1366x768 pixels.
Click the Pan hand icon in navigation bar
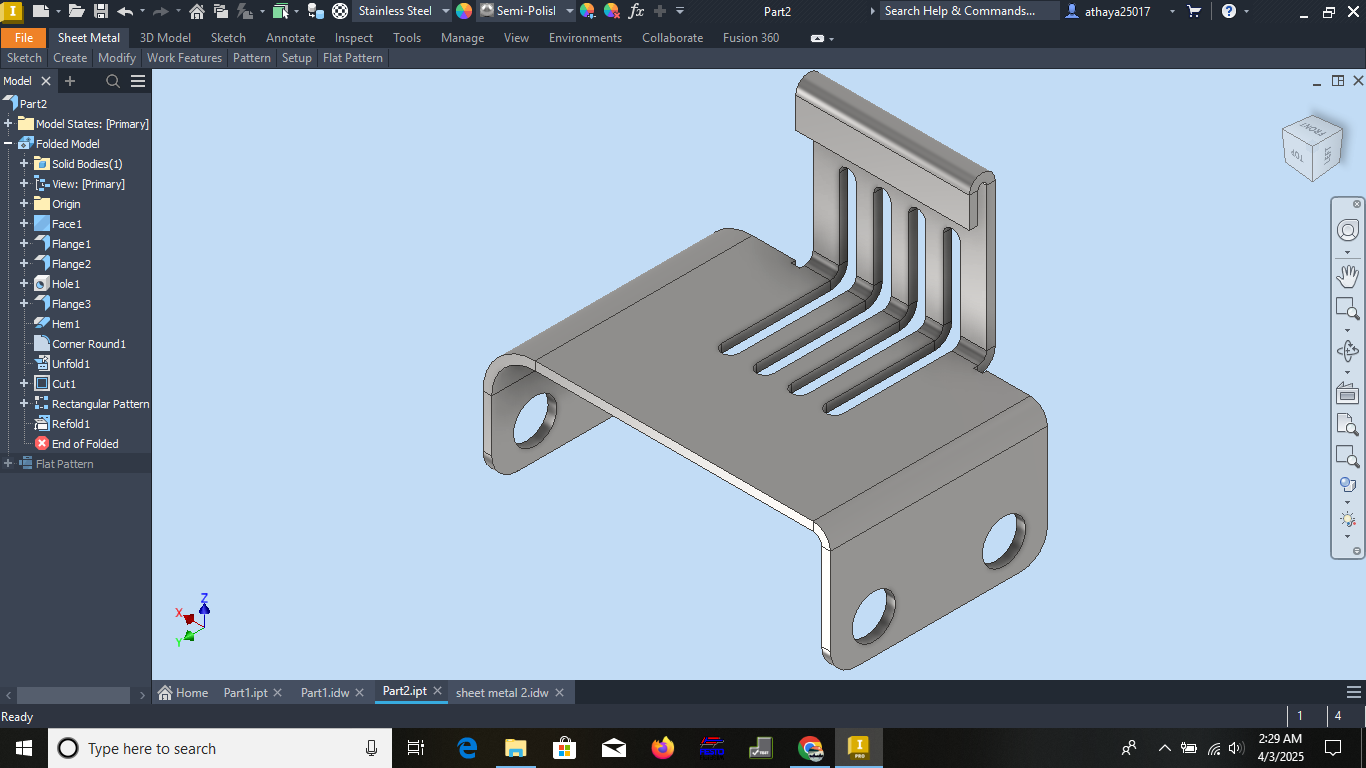pos(1347,275)
